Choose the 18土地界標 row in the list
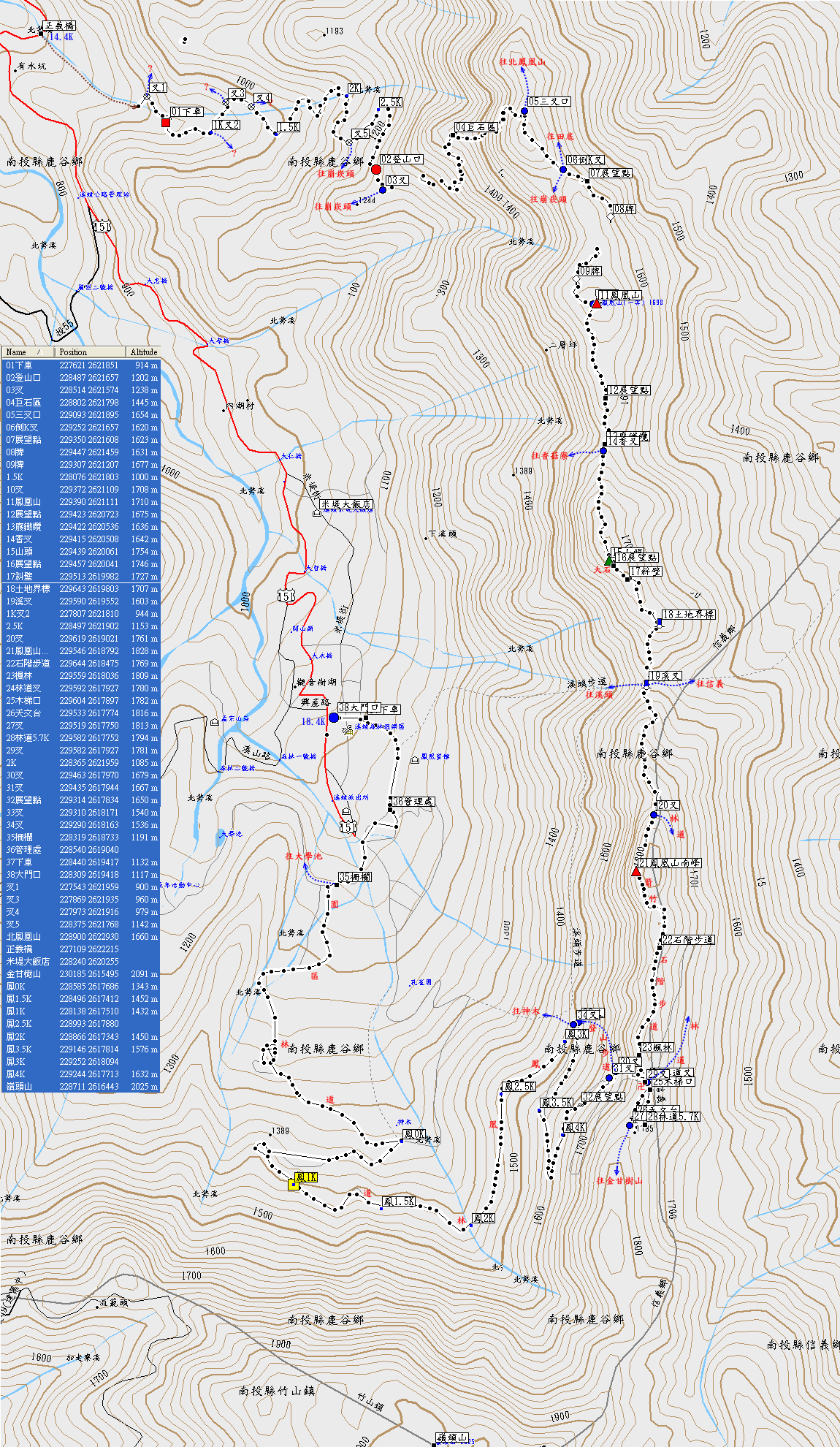This screenshot has height=1447, width=840. click(x=80, y=589)
